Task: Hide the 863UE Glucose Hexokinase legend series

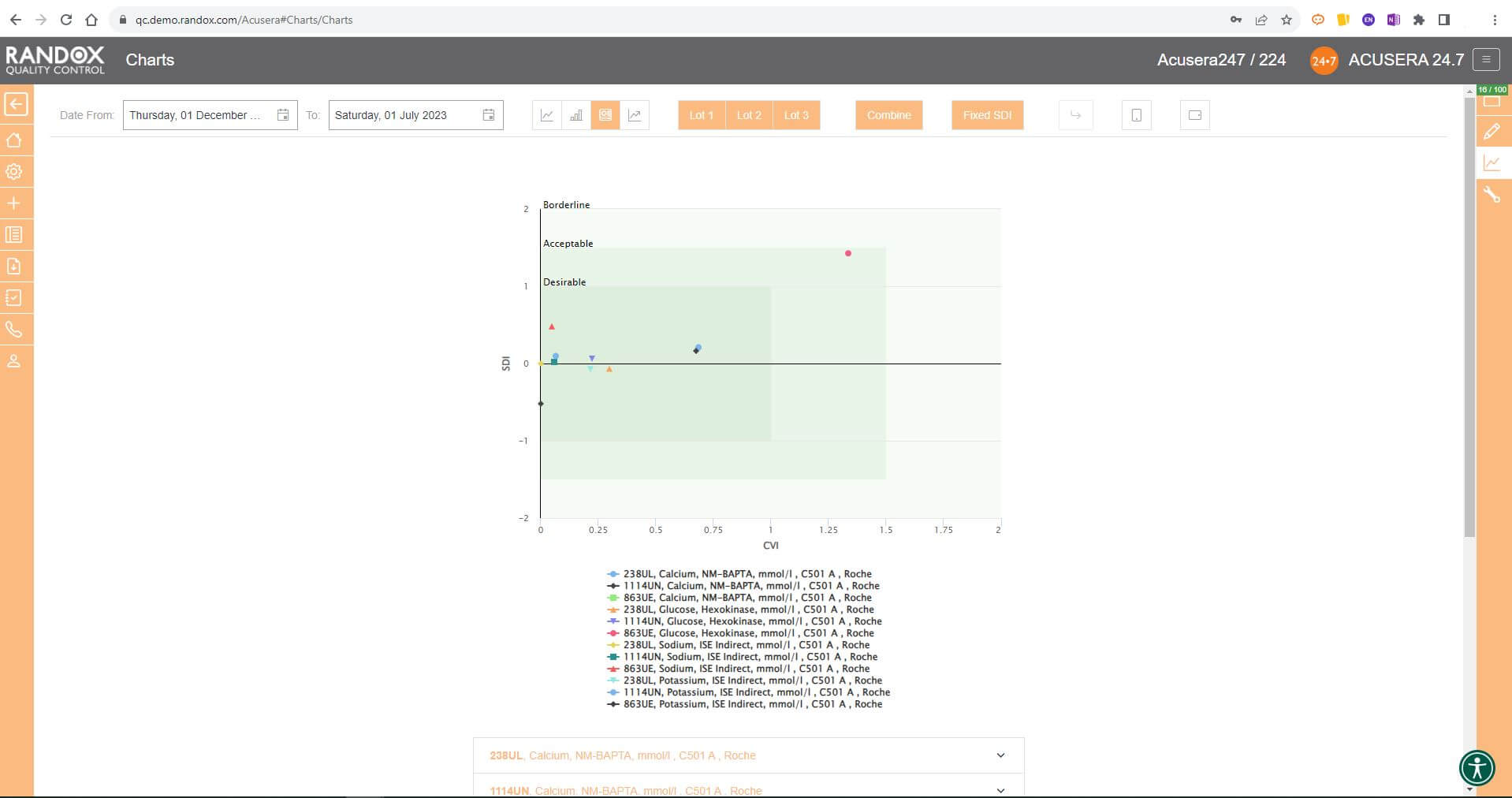Action: (747, 633)
